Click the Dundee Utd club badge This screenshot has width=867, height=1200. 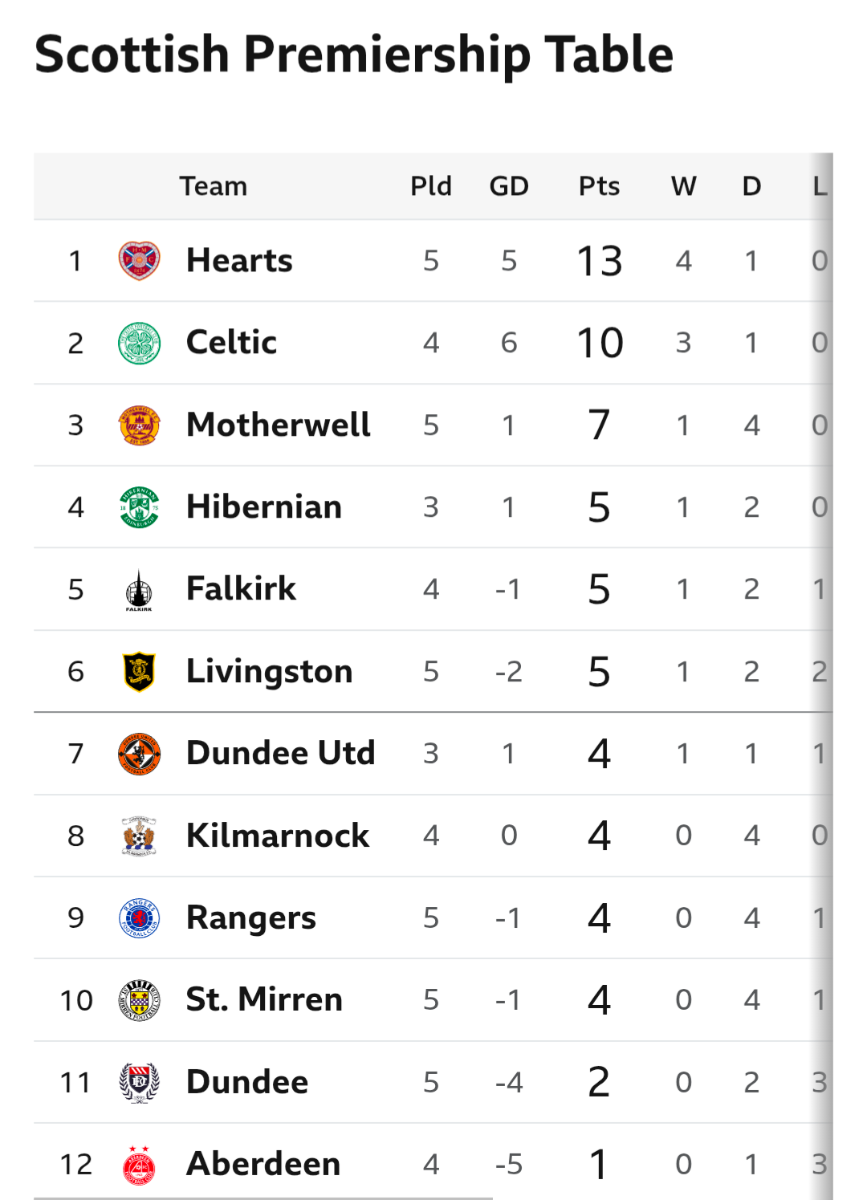point(139,753)
